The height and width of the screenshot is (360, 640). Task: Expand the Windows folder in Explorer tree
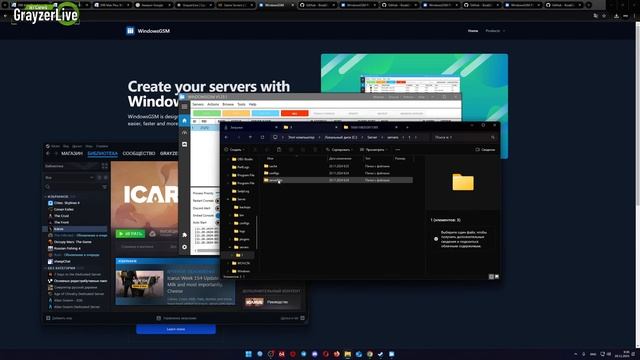click(228, 271)
